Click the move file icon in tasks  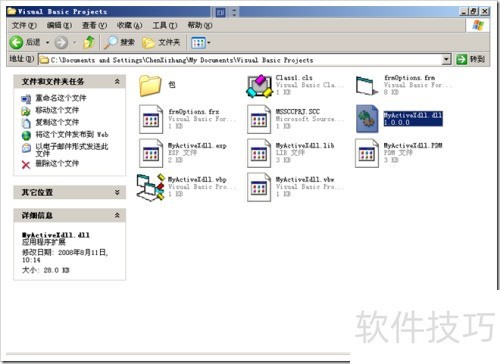[26, 111]
